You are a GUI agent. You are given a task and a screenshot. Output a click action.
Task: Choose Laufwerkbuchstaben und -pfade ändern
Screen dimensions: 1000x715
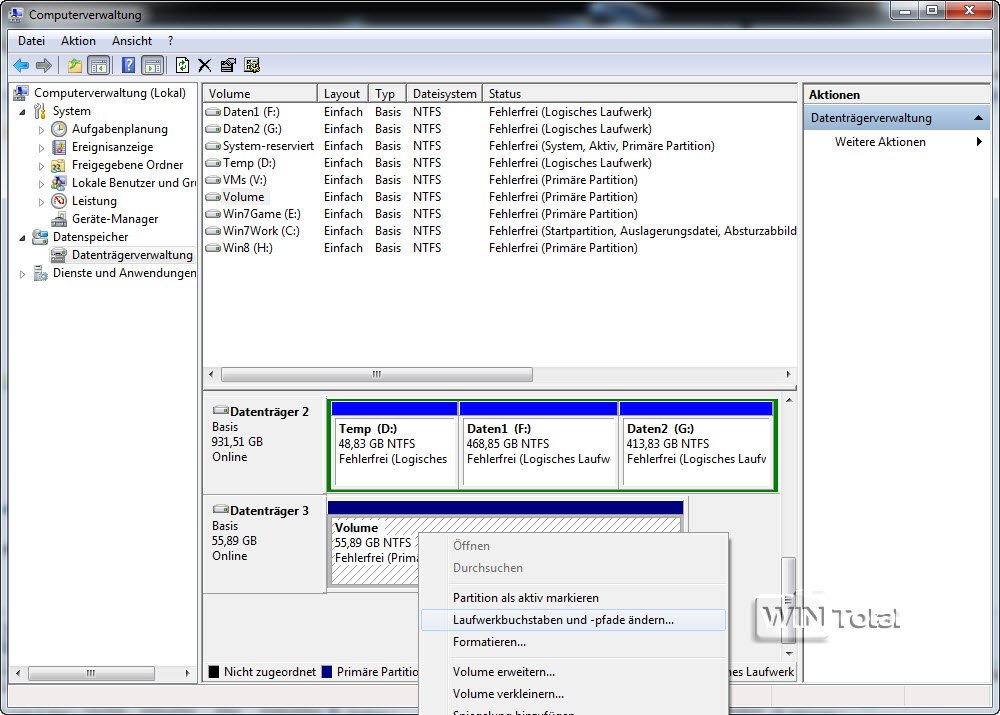[x=563, y=620]
